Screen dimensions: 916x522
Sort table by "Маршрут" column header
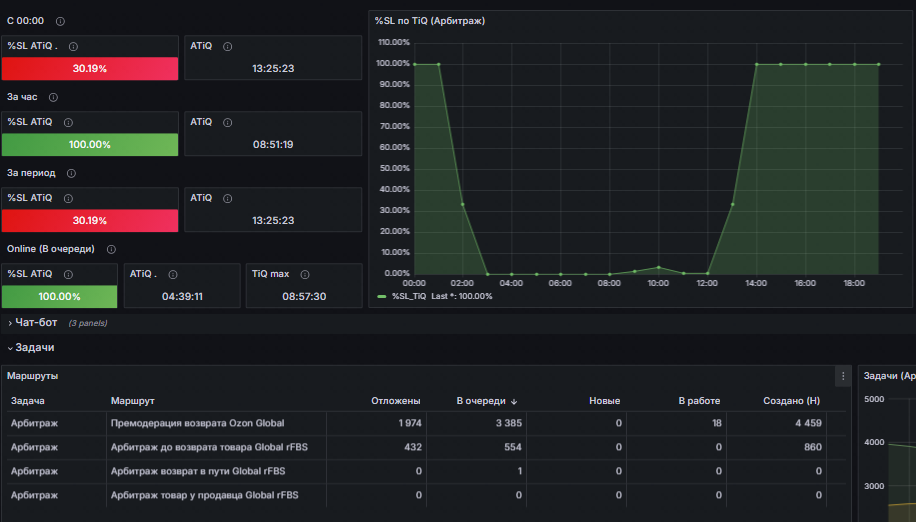point(133,401)
